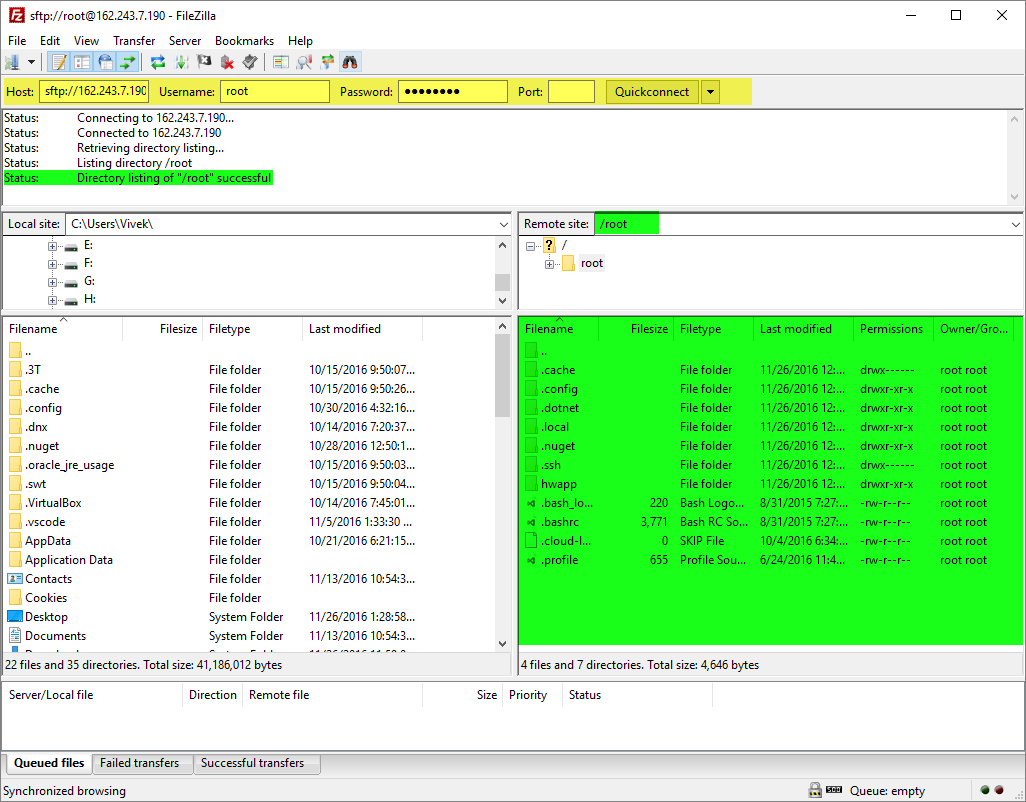
Task: Select the remote hwapp folder row
Action: click(770, 484)
